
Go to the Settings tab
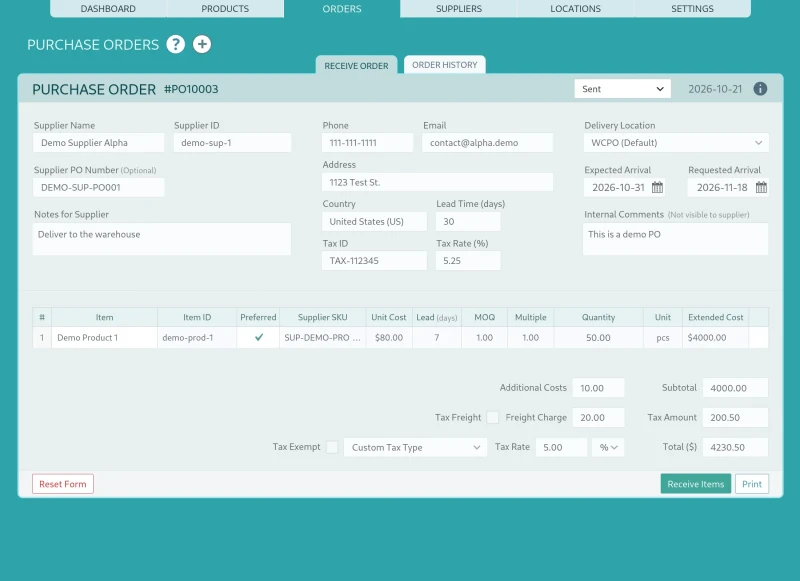point(692,9)
